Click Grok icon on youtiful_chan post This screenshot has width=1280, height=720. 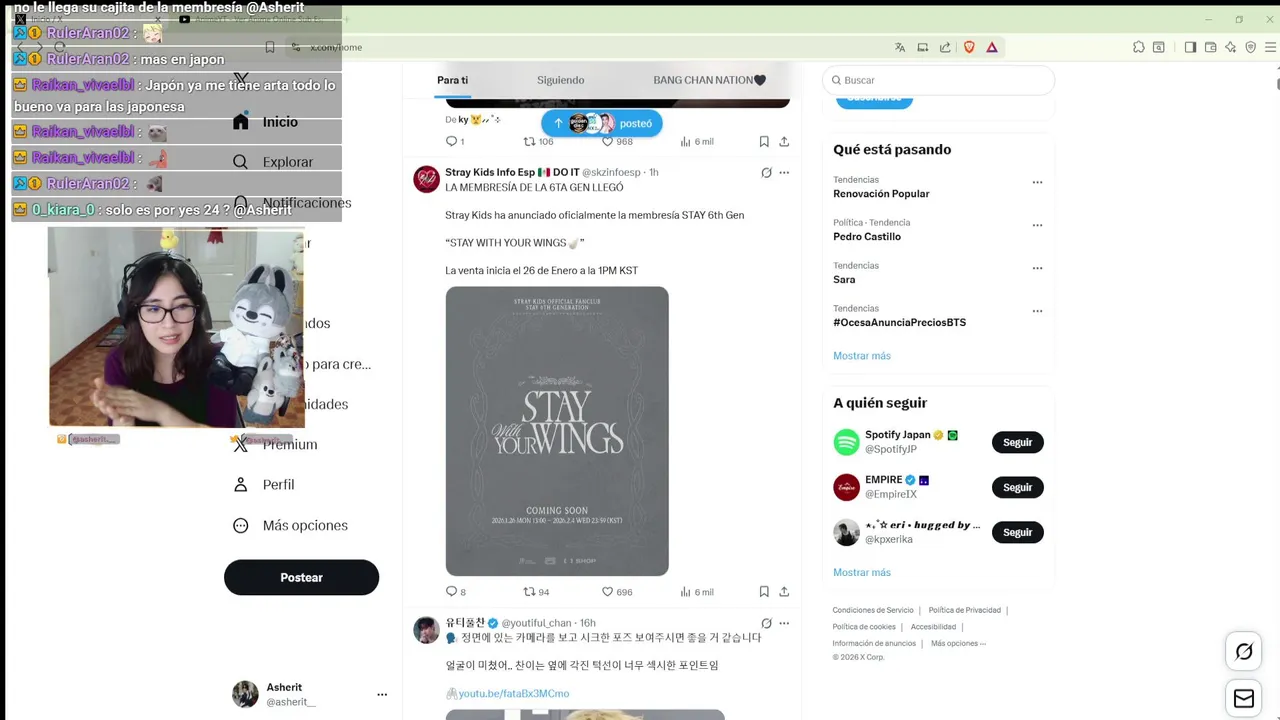coord(766,623)
